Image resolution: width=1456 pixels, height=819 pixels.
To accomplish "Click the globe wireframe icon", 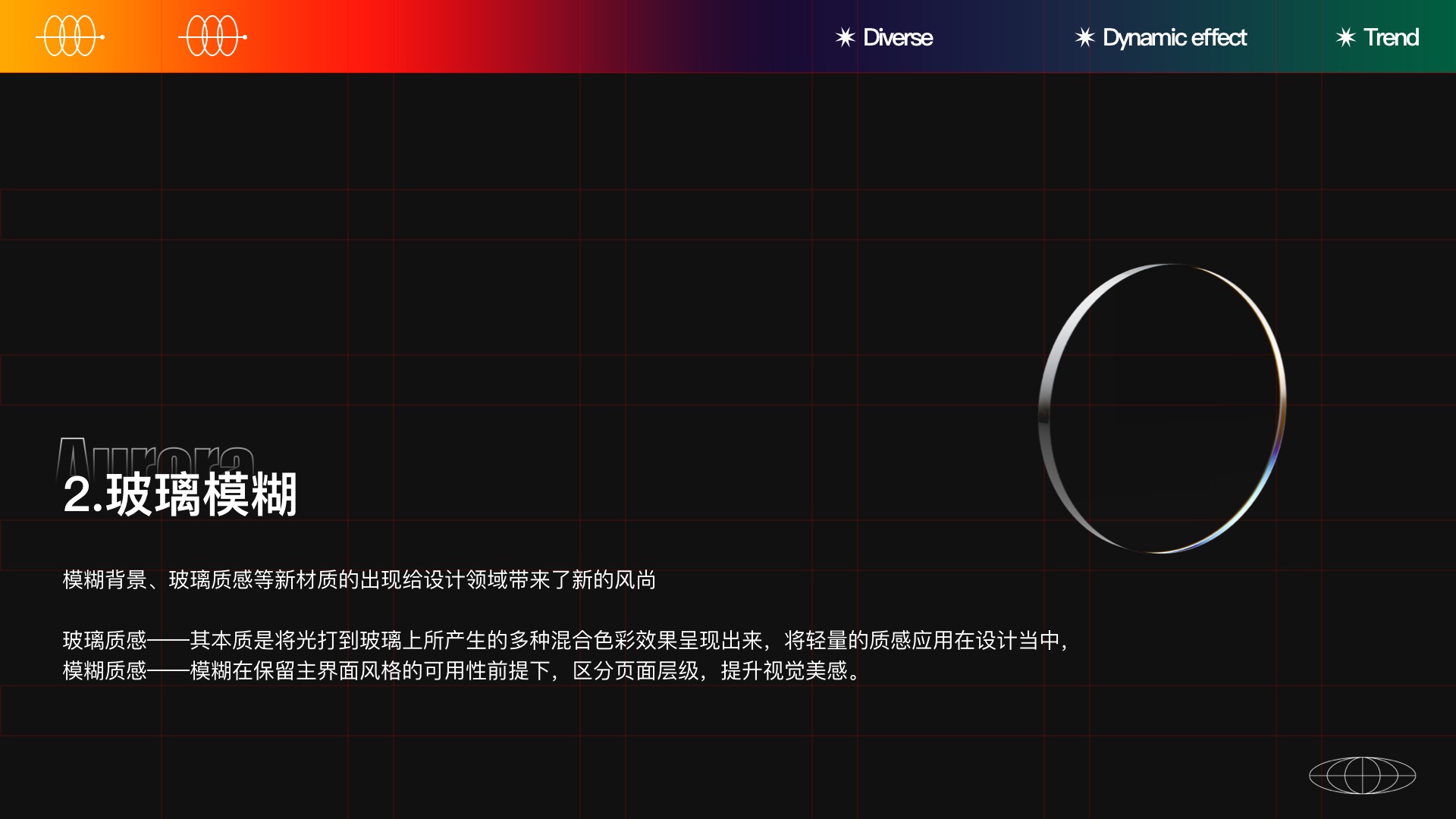I will coord(1362,775).
